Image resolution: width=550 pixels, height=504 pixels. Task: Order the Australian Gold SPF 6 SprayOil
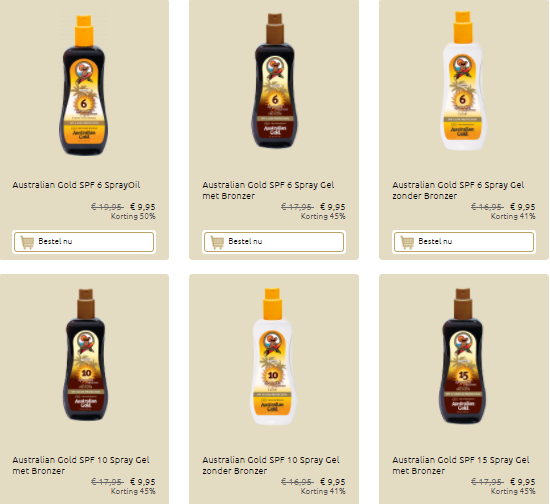84,242
